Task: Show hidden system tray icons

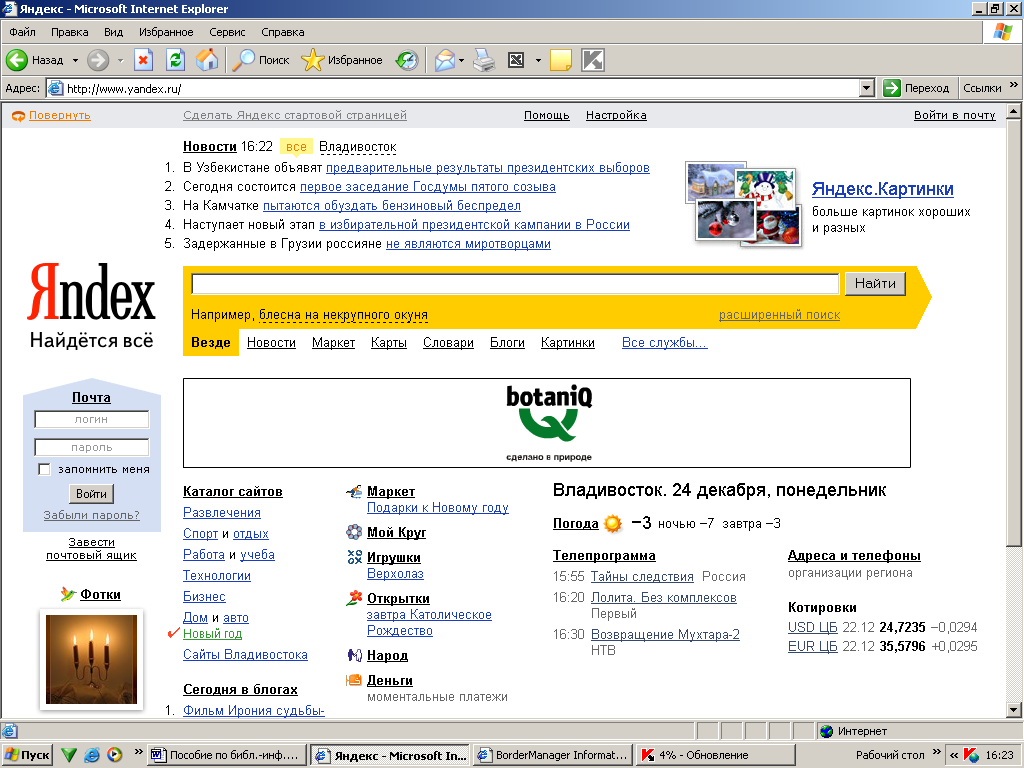Action: tap(954, 755)
